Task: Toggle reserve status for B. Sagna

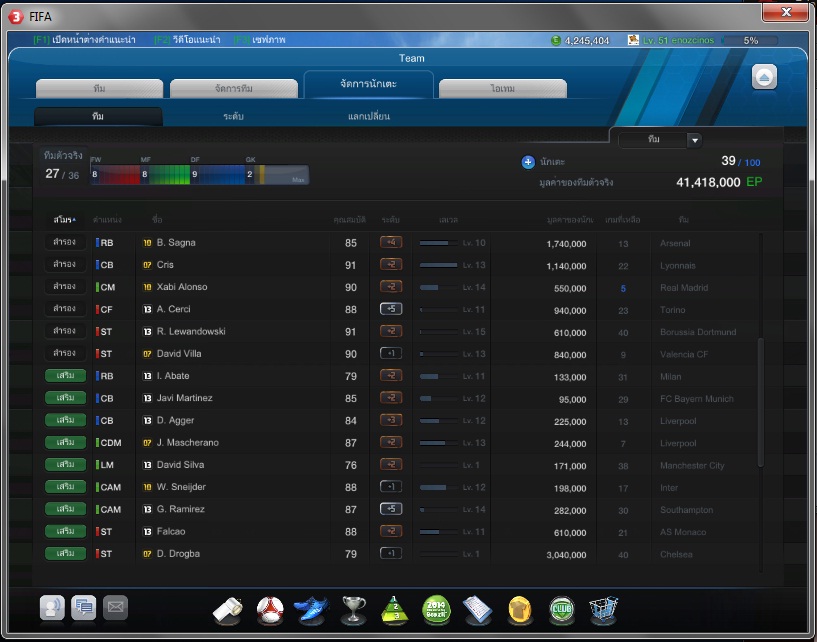Action: [x=65, y=242]
